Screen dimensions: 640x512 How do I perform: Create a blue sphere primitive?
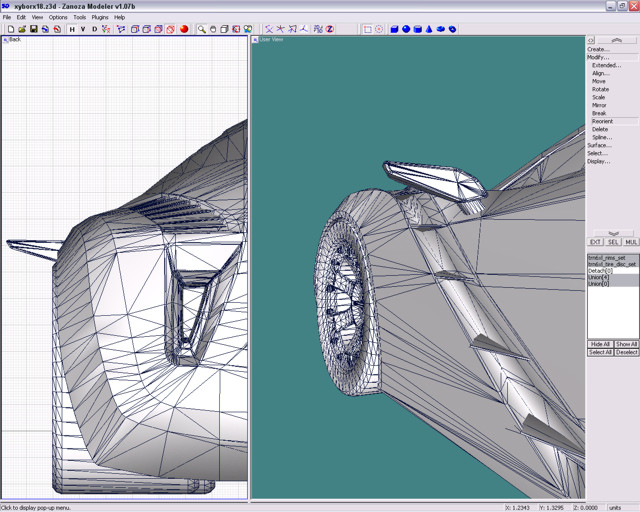(406, 29)
